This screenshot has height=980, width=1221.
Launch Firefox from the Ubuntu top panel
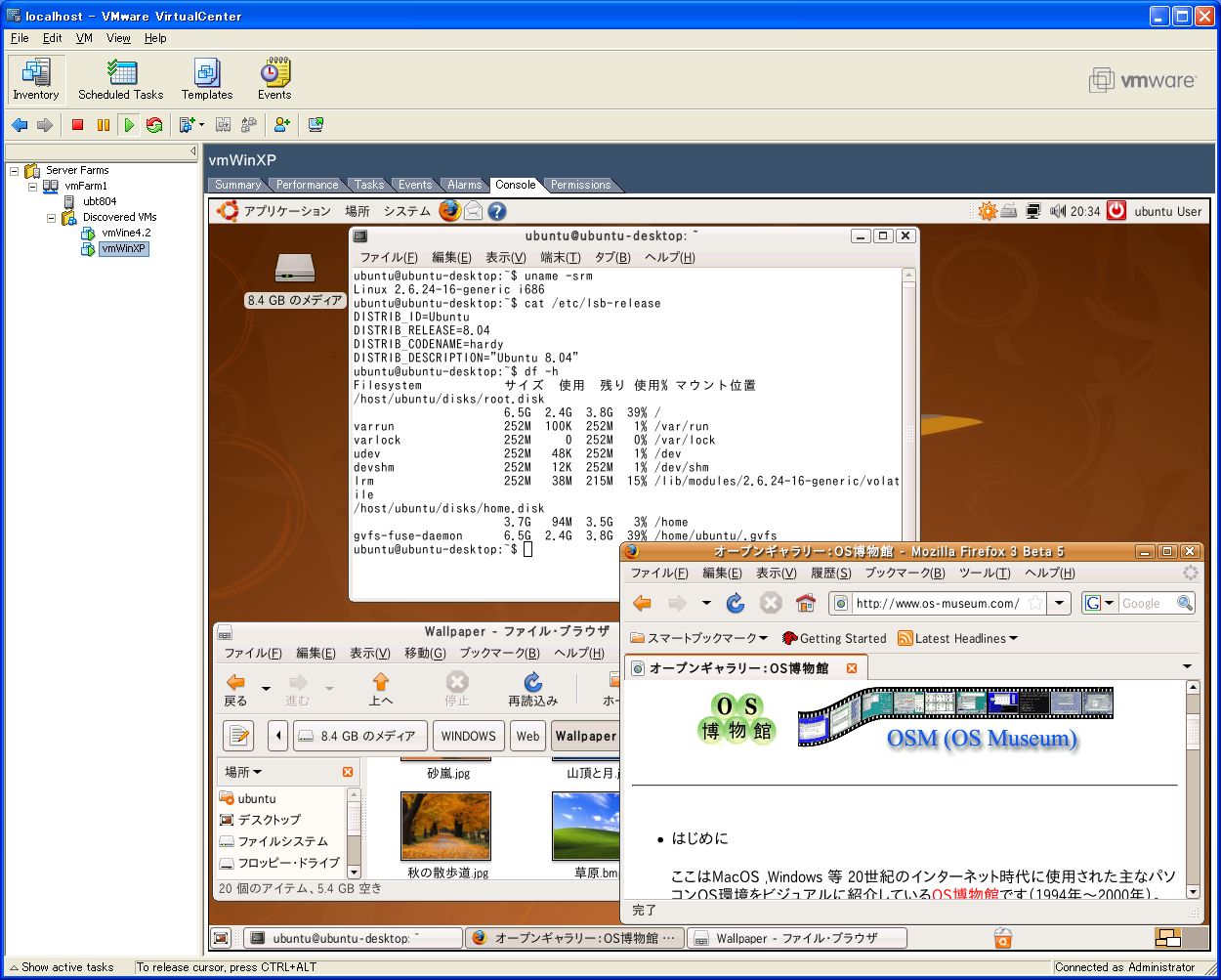coord(449,210)
